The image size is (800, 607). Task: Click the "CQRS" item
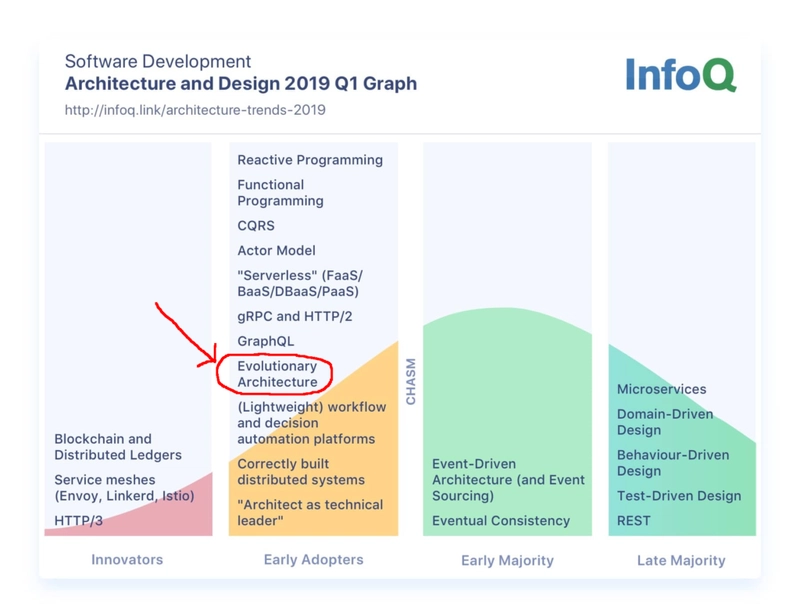(x=256, y=225)
